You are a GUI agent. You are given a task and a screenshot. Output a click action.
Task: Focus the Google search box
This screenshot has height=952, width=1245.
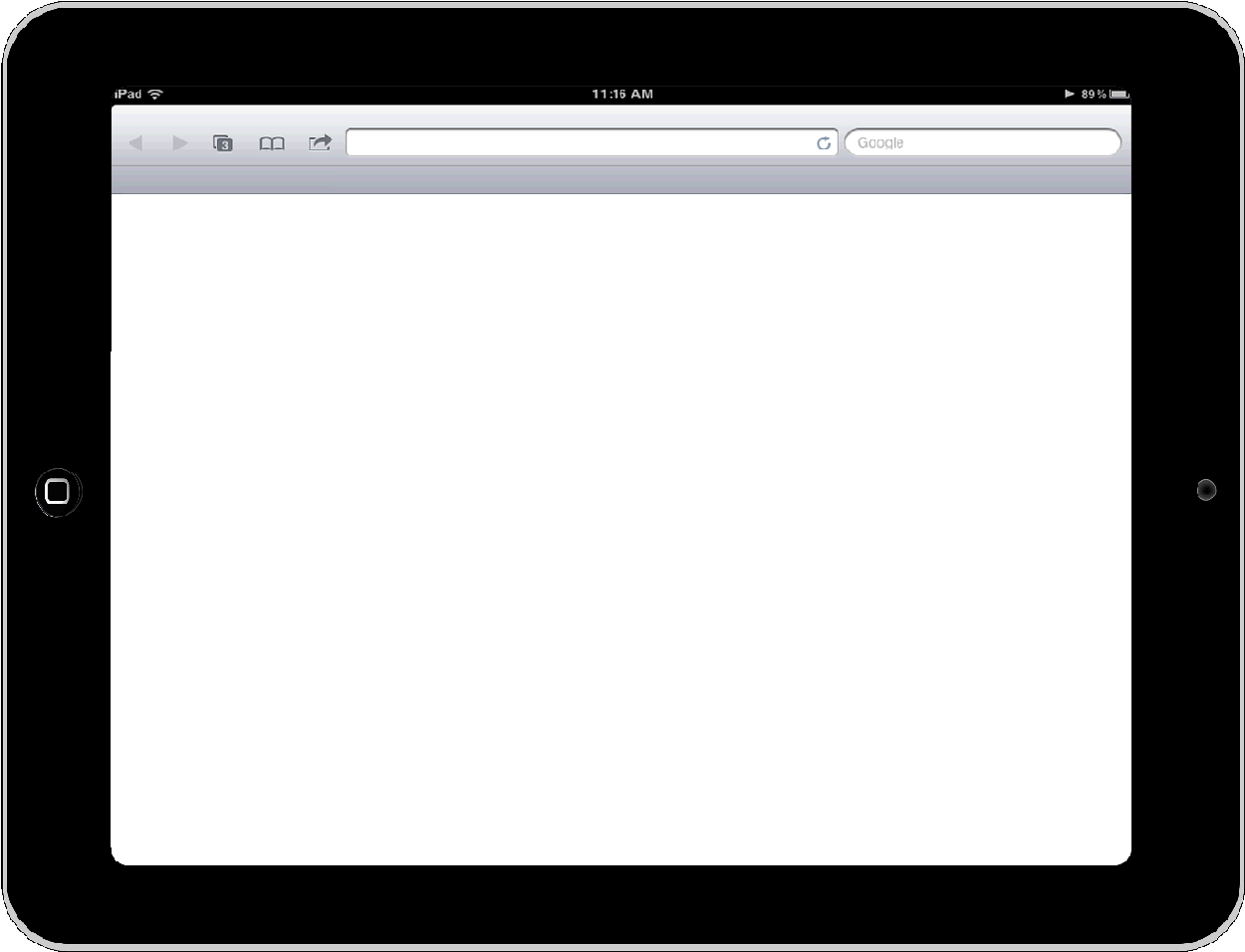click(986, 143)
